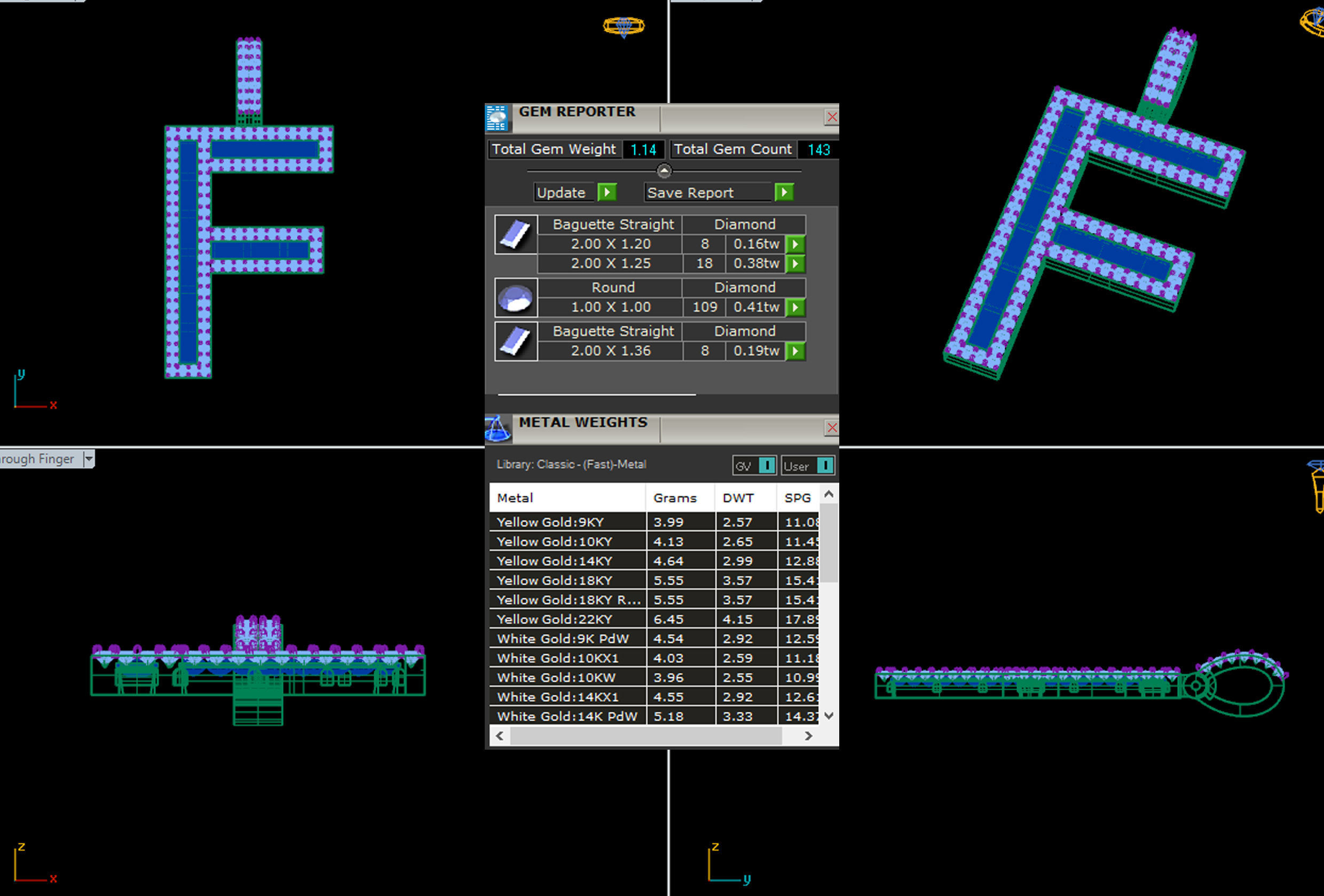This screenshot has width=1324, height=896.
Task: Click green arrow for 2.00 X 1.36 baguette
Action: tap(795, 352)
